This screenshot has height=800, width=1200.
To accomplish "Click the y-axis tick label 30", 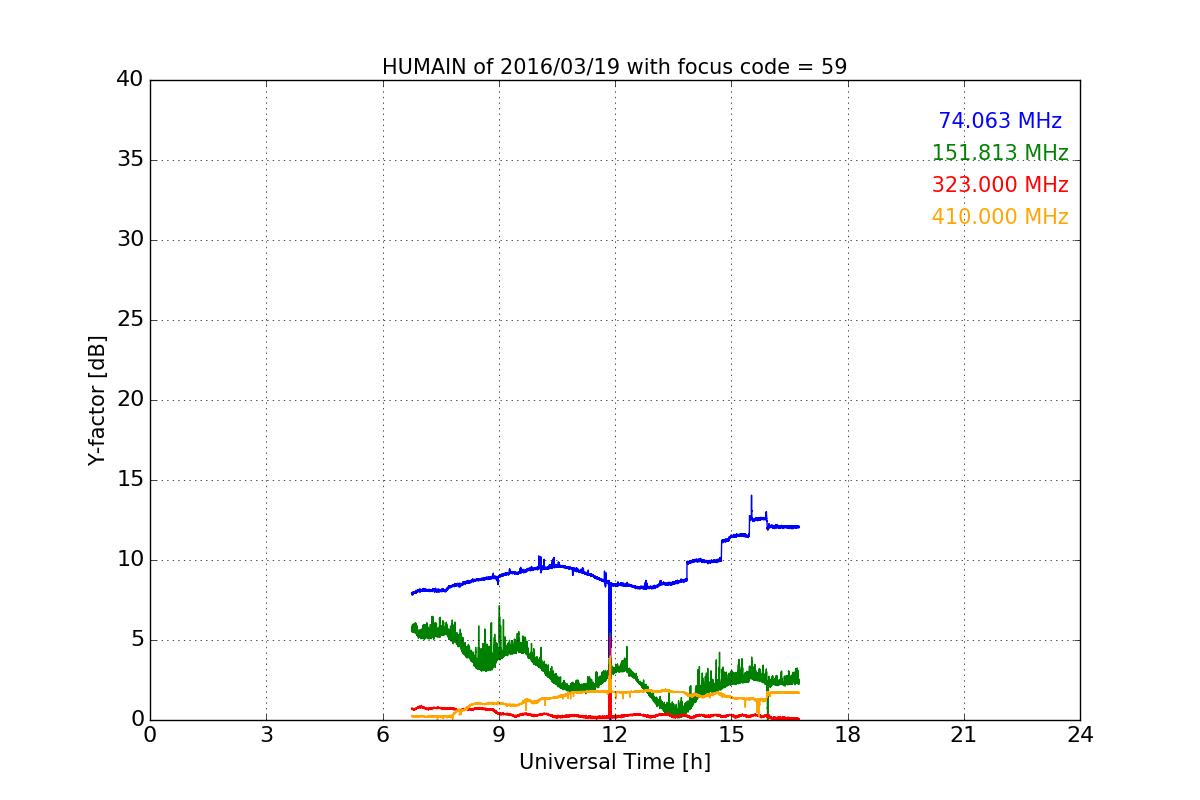I will click(130, 240).
